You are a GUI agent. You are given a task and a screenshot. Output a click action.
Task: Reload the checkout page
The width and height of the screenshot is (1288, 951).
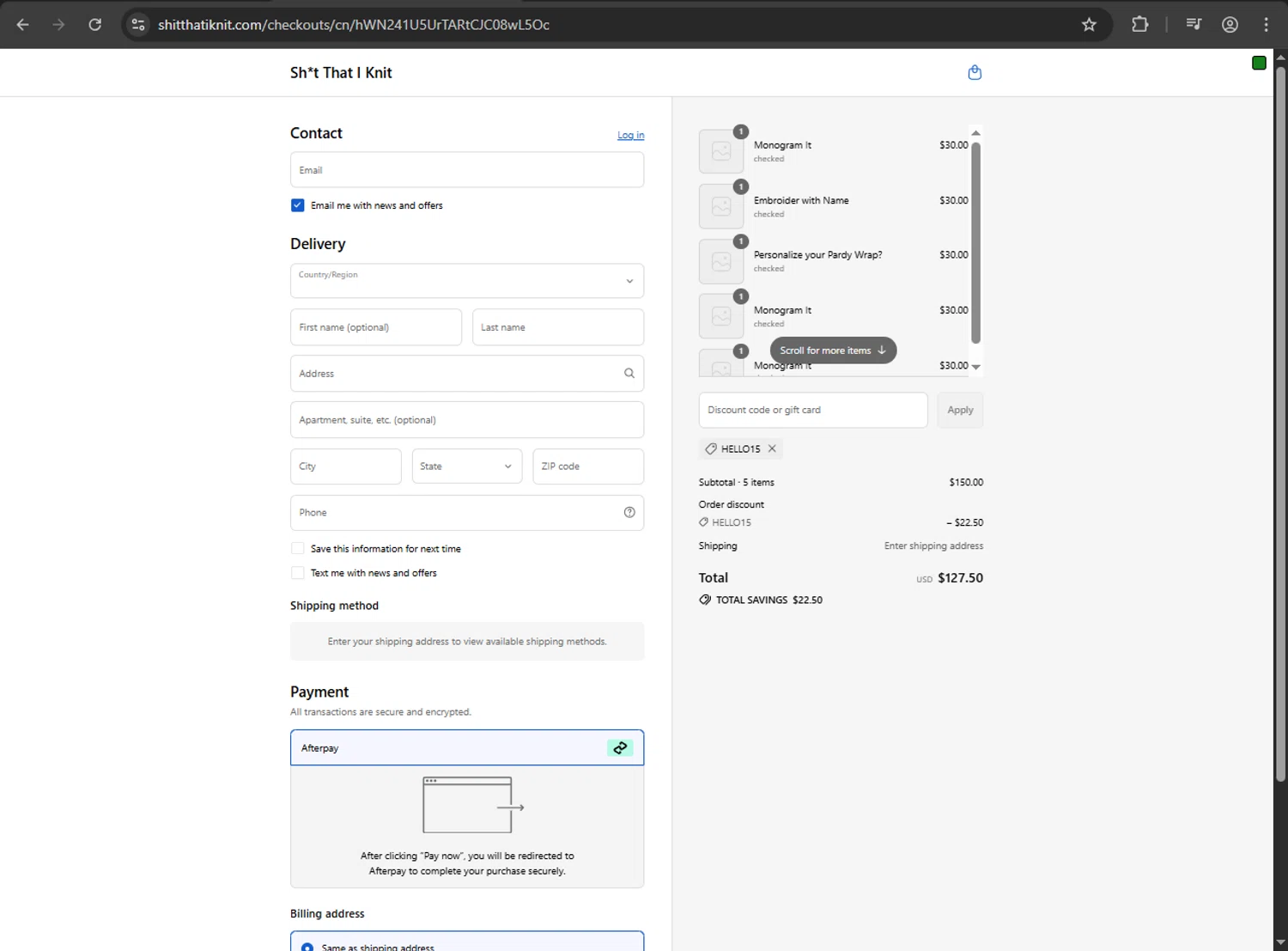point(95,24)
